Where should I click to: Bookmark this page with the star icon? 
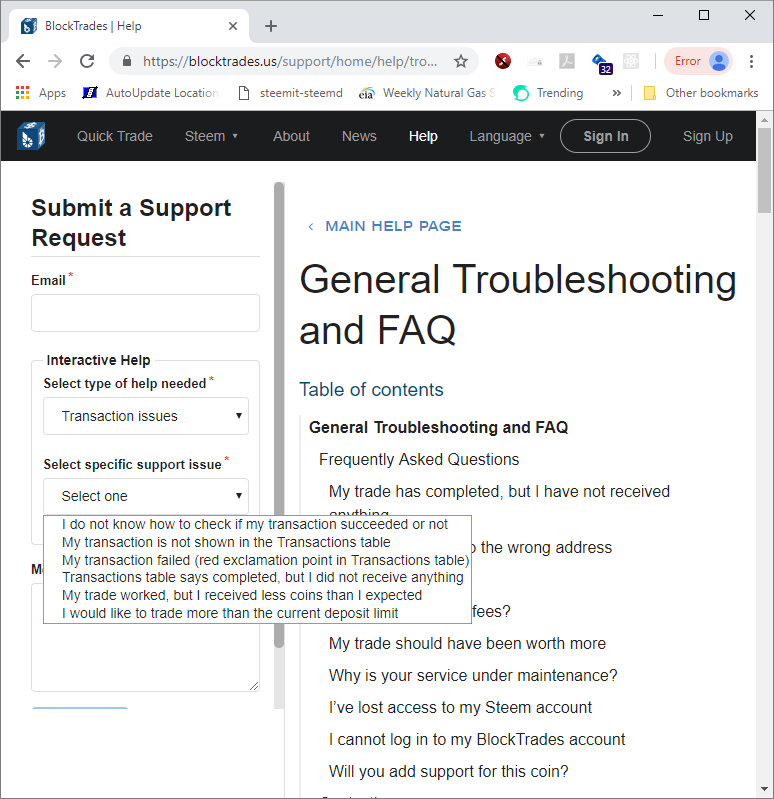[x=461, y=61]
